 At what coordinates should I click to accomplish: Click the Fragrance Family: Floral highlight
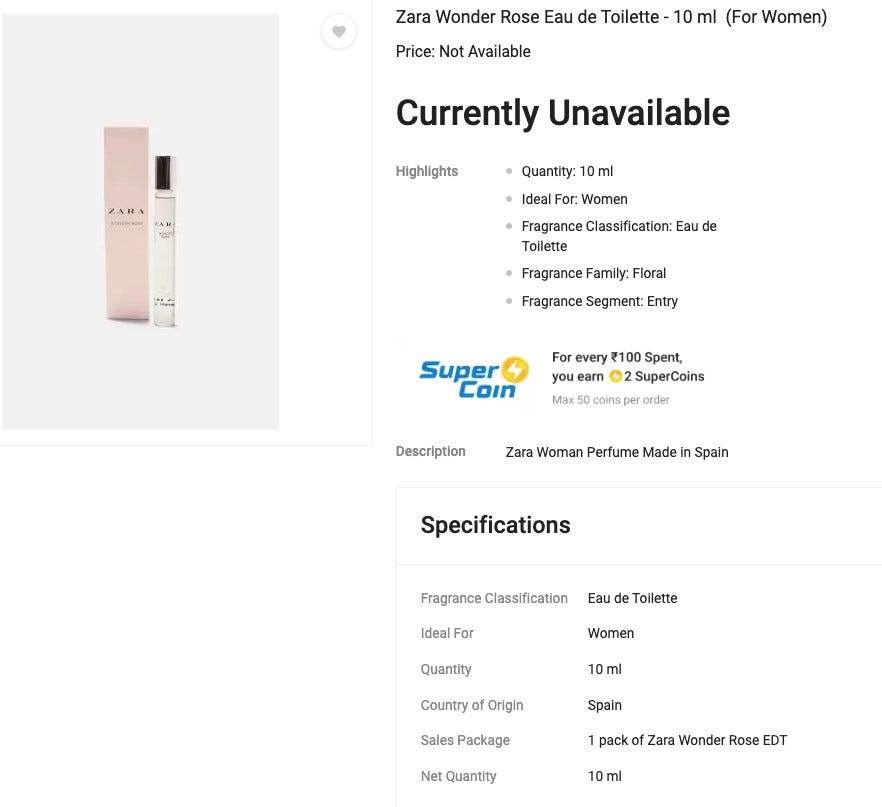coord(593,273)
